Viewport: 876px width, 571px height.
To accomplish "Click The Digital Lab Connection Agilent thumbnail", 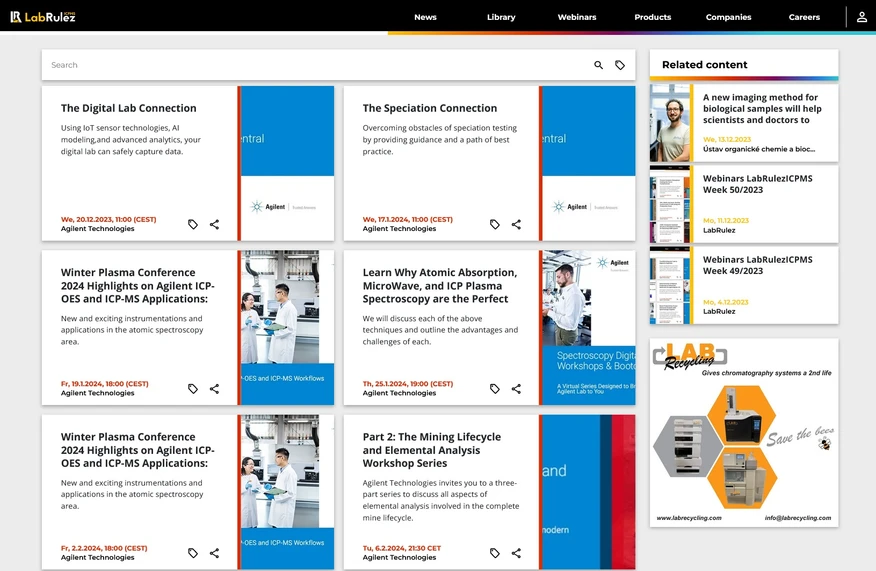I will (285, 163).
